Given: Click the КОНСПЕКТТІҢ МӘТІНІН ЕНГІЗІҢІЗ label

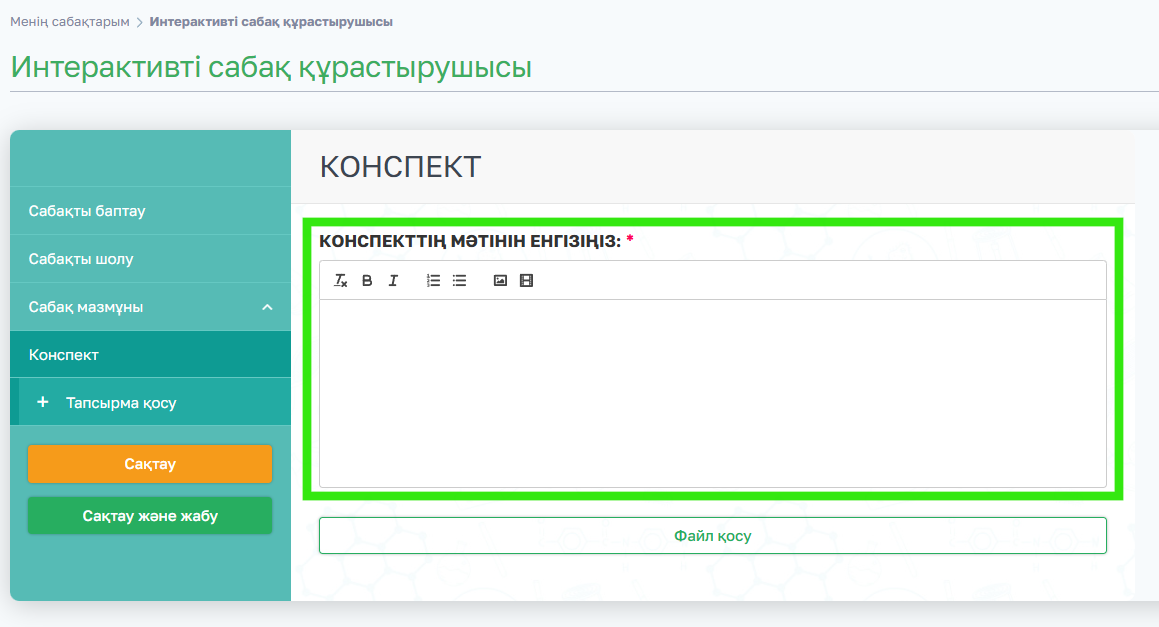Looking at the screenshot, I should (470, 241).
